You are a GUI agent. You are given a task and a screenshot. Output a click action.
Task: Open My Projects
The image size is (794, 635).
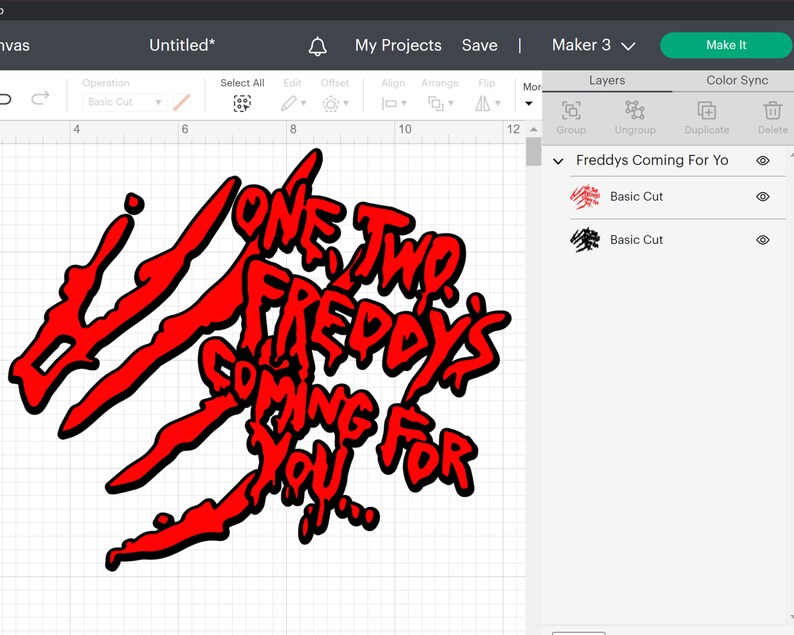pyautogui.click(x=398, y=45)
